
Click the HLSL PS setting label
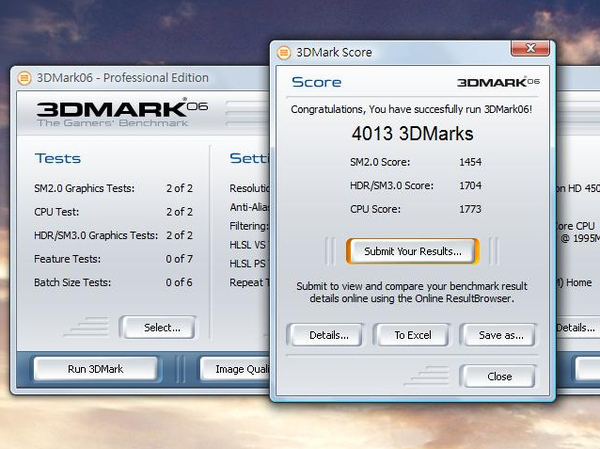click(x=249, y=263)
